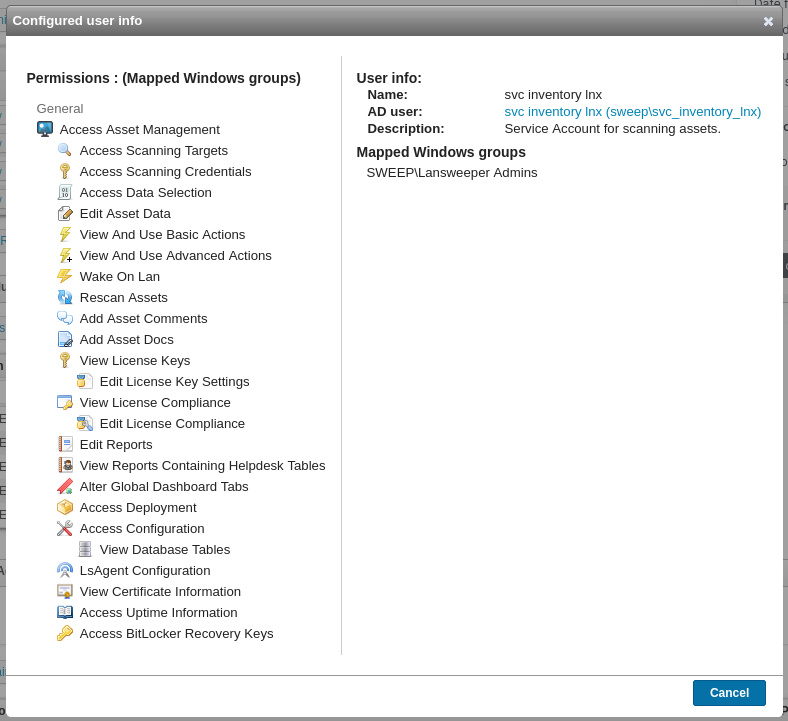Select the View License Keys label
The width and height of the screenshot is (788, 721).
[135, 361]
